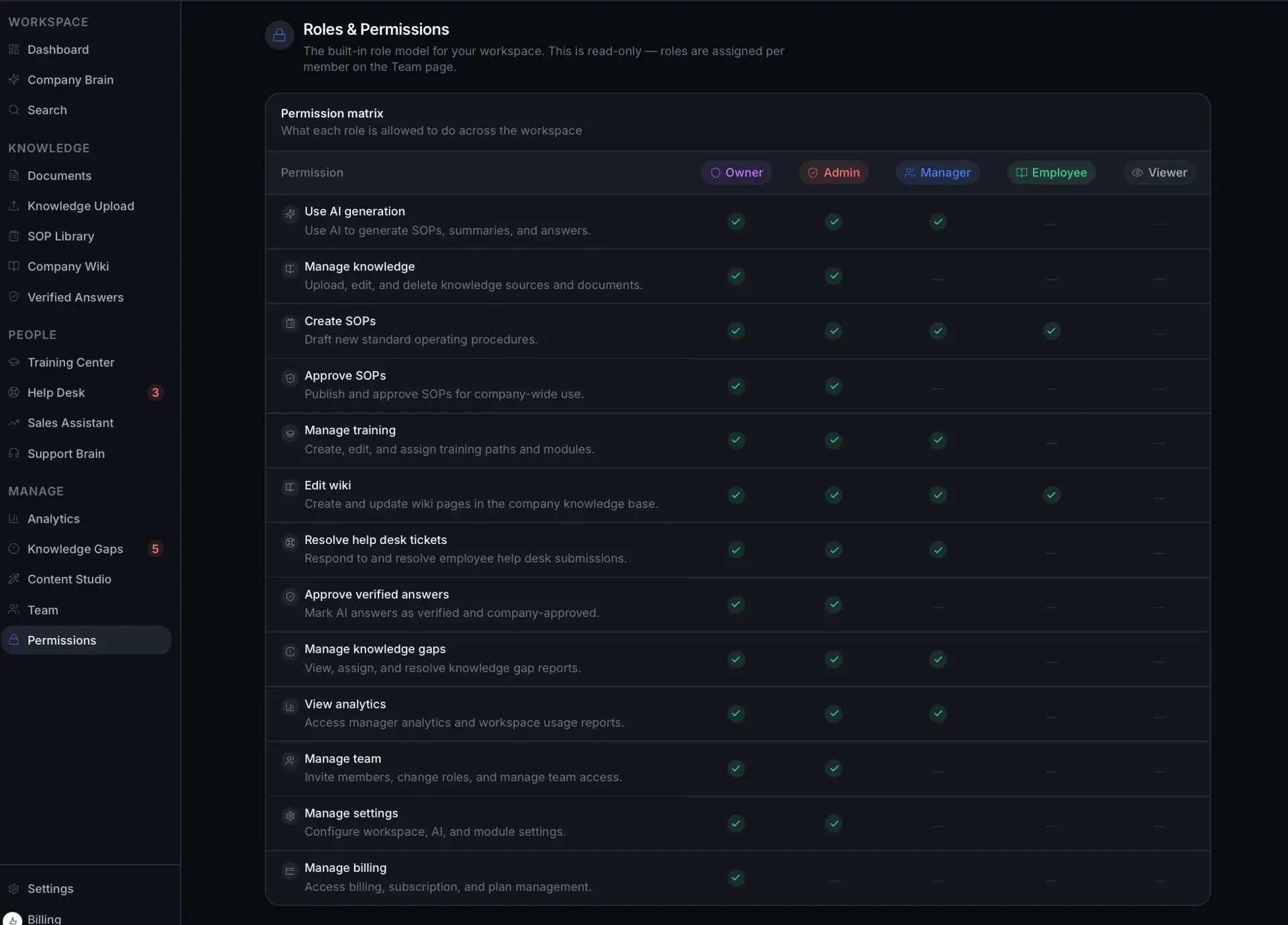
Task: Click the View analytics chart icon
Action: tap(290, 706)
